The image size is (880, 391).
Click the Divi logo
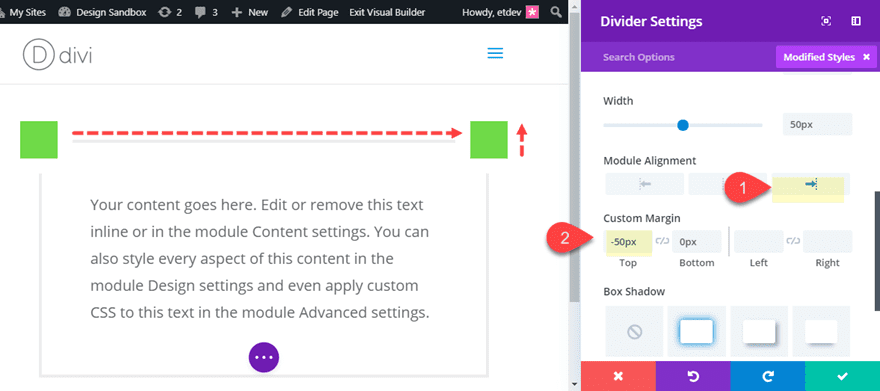[57, 54]
